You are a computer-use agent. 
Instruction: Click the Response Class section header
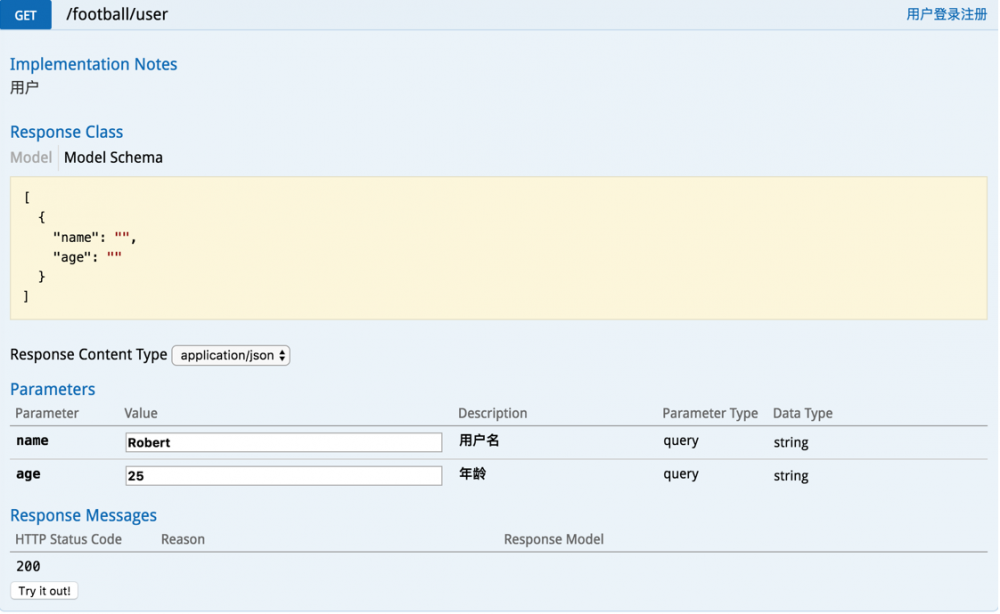[x=66, y=131]
